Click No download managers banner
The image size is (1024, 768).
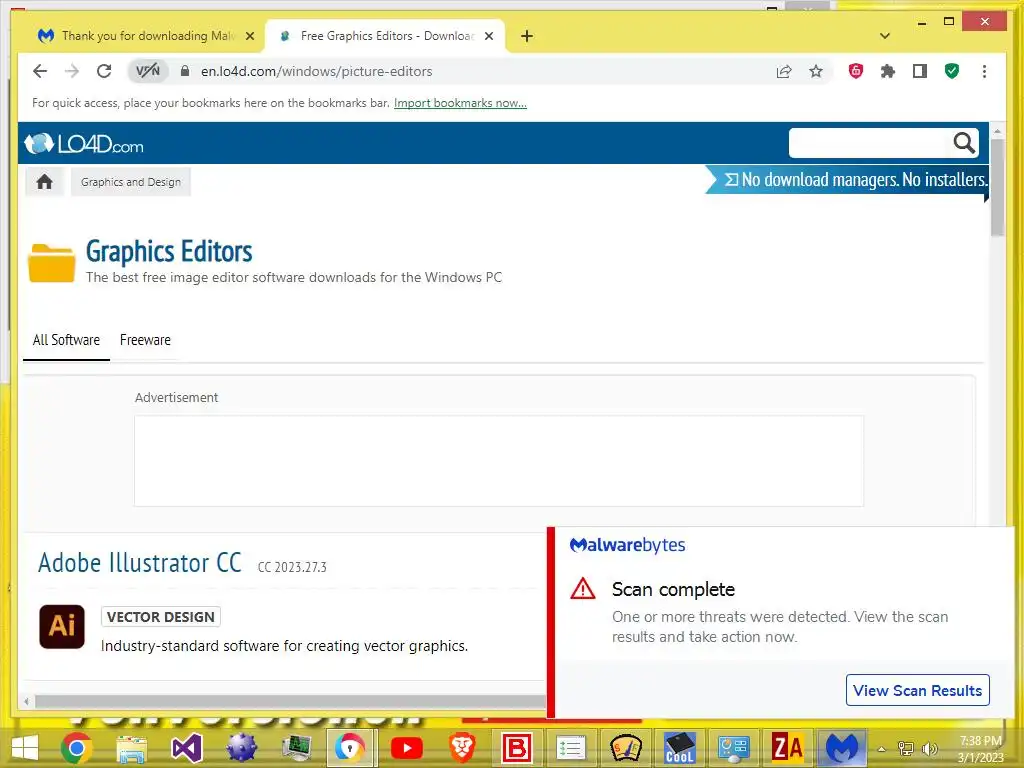pos(848,180)
